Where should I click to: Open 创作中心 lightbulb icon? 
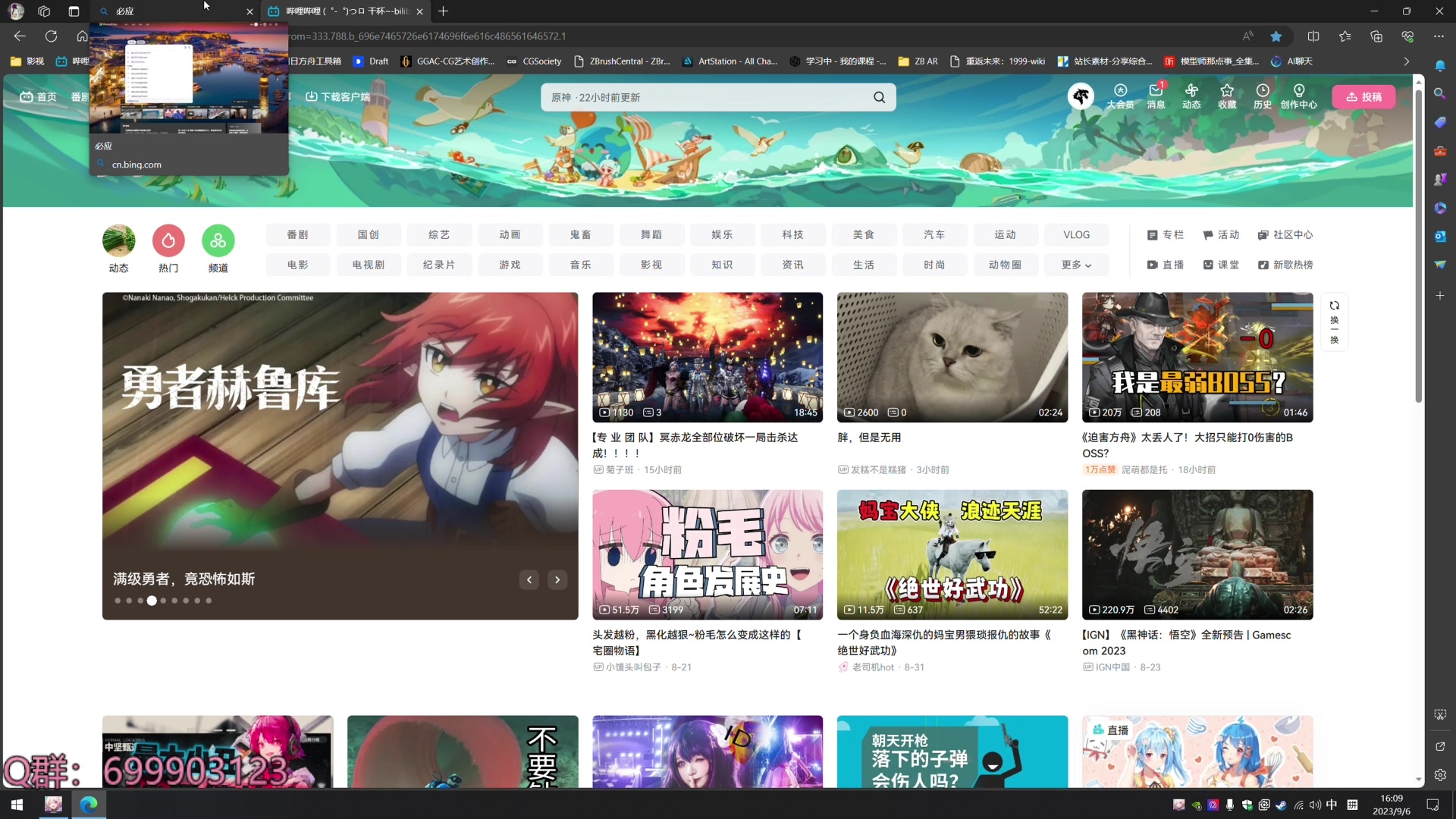click(x=1299, y=96)
